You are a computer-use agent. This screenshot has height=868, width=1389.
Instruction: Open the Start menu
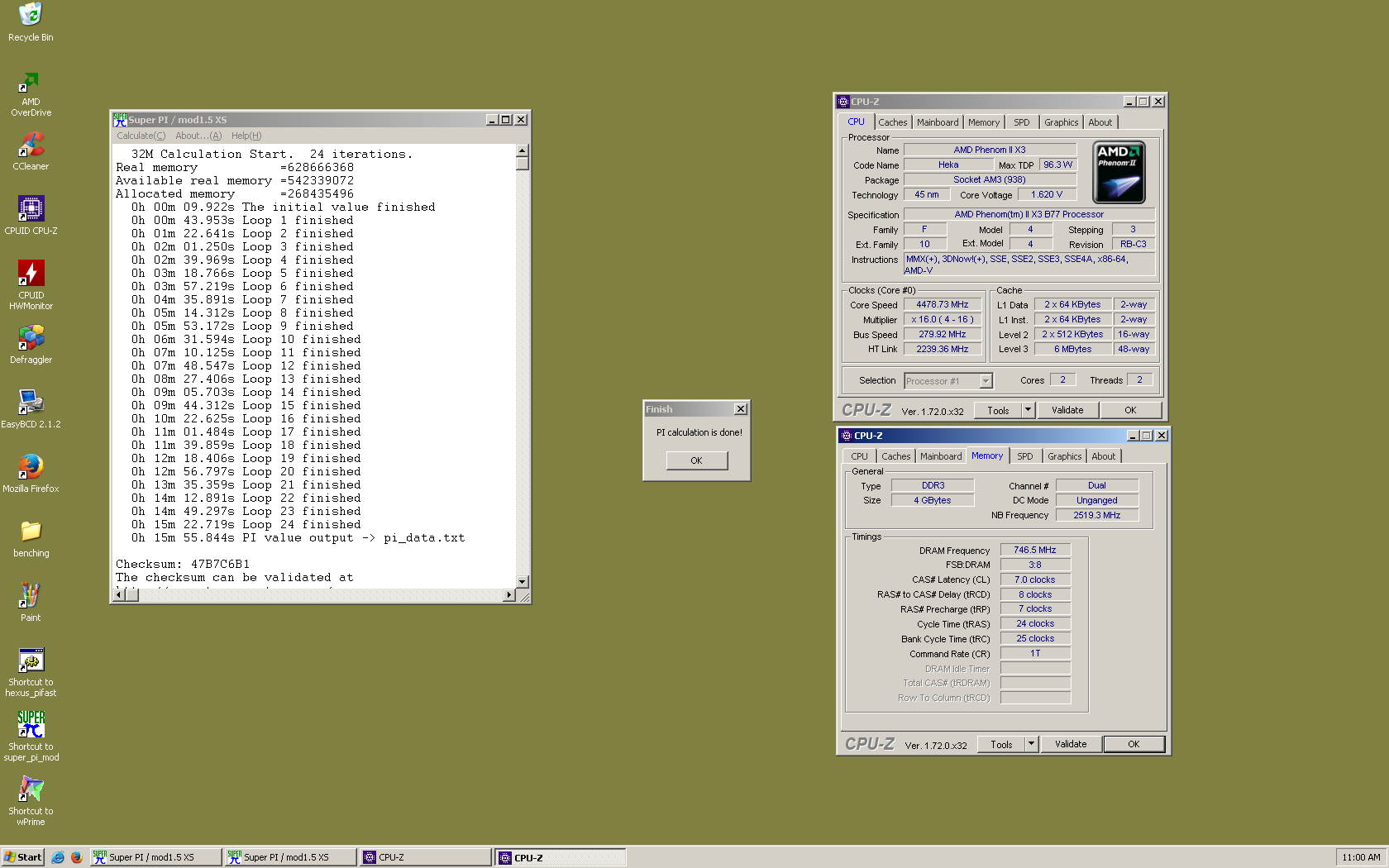coord(22,857)
